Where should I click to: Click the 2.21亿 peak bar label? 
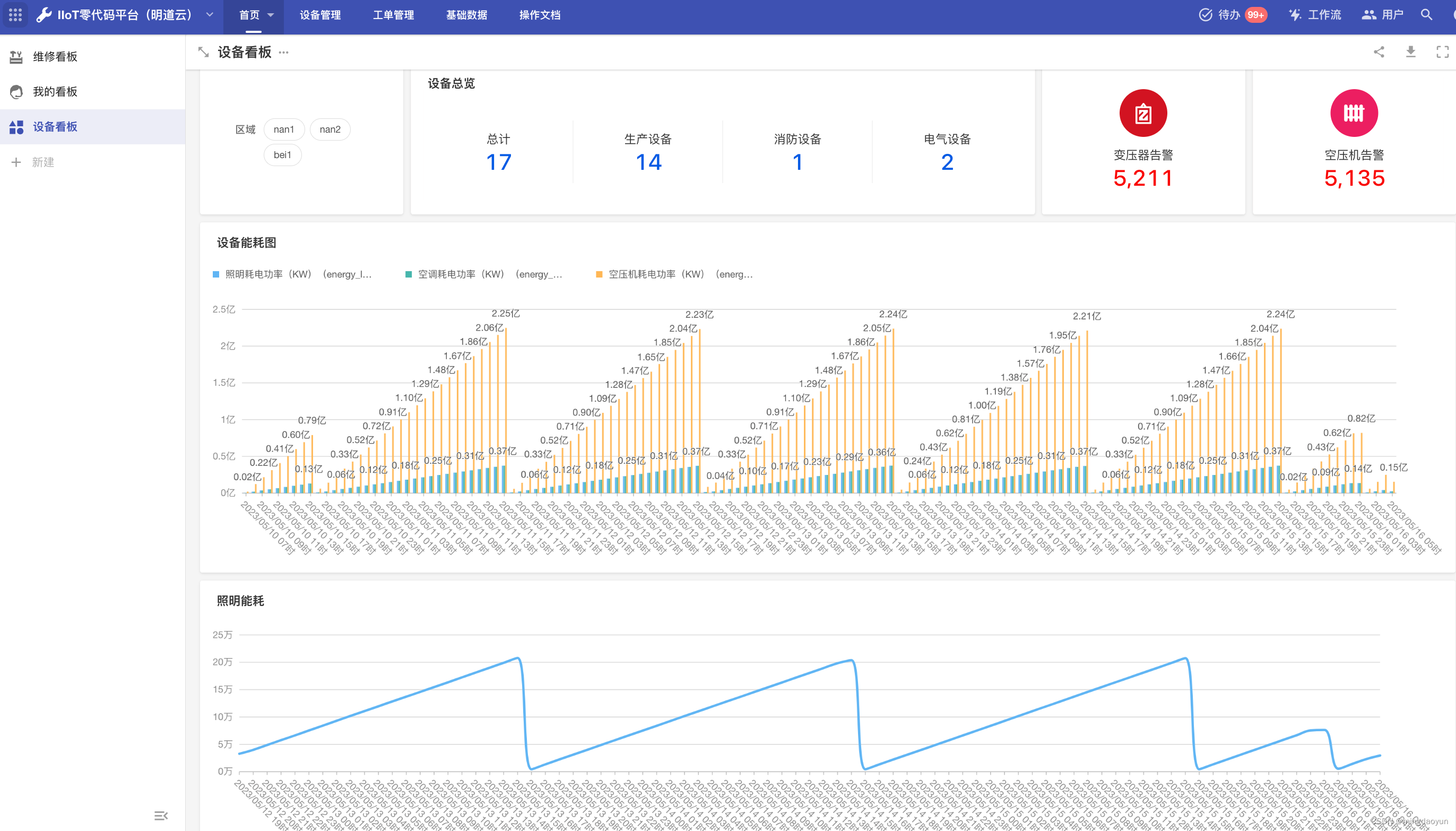click(x=1087, y=316)
